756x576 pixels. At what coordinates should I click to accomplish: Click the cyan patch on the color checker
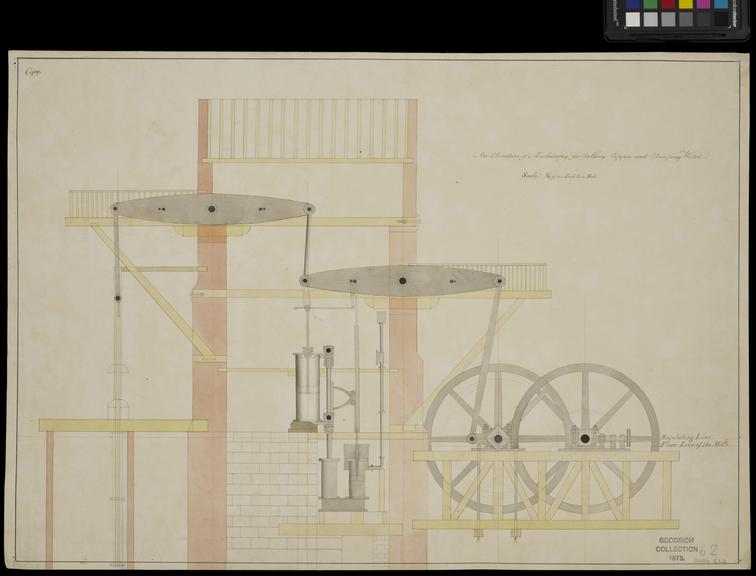[721, 4]
